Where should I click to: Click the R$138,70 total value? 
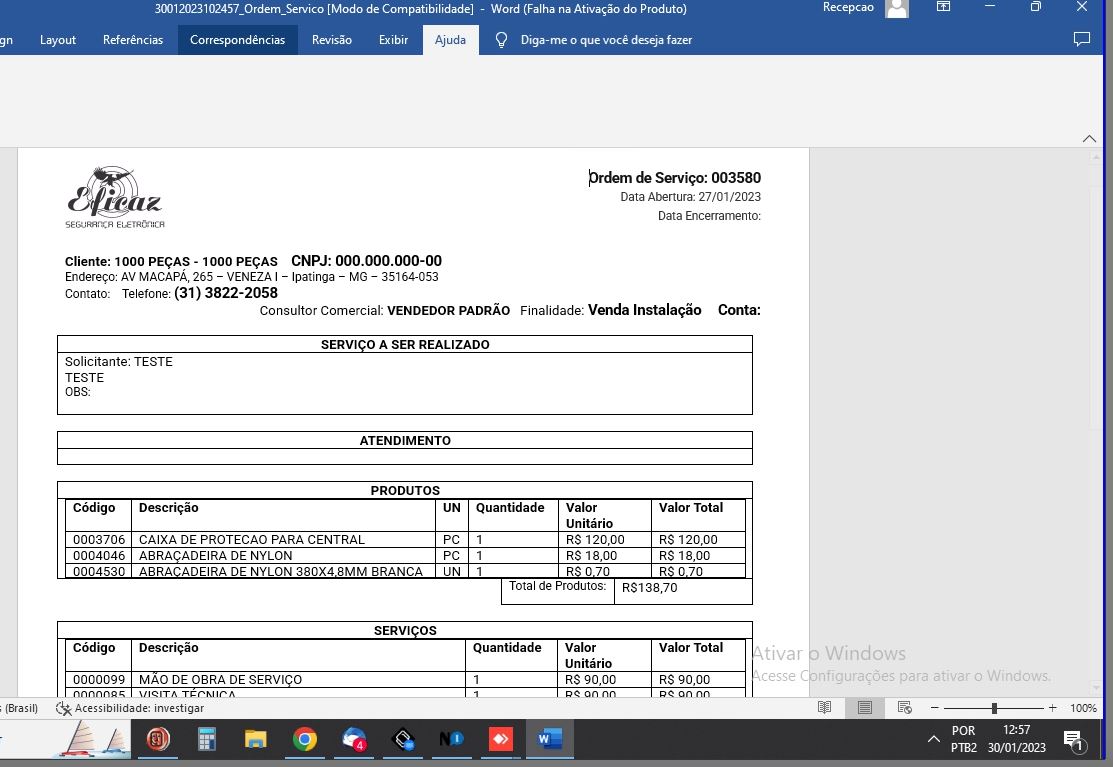point(649,587)
